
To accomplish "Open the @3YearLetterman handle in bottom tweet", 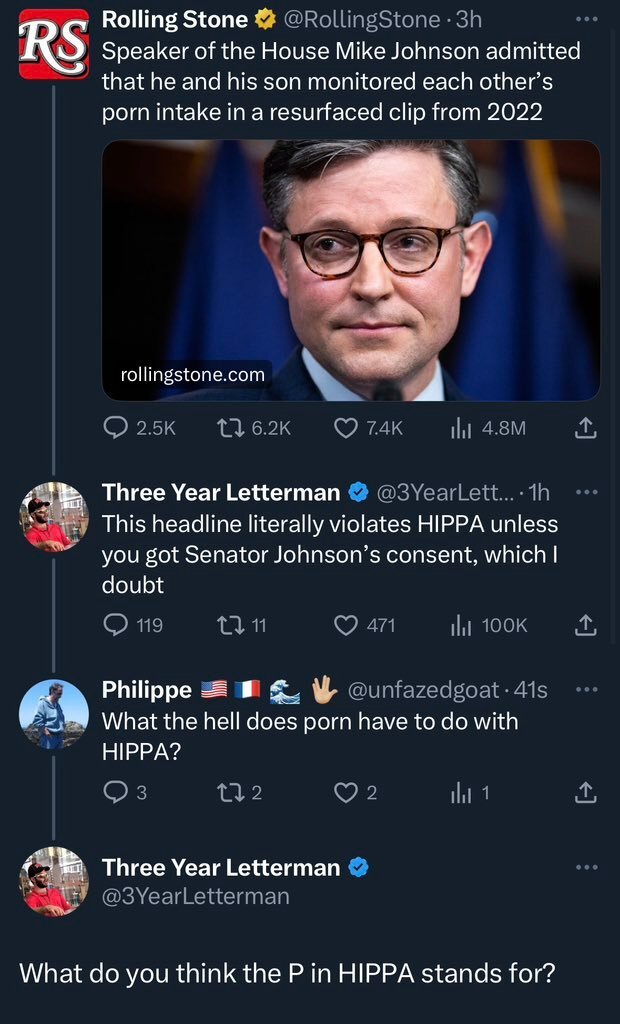I will 196,896.
